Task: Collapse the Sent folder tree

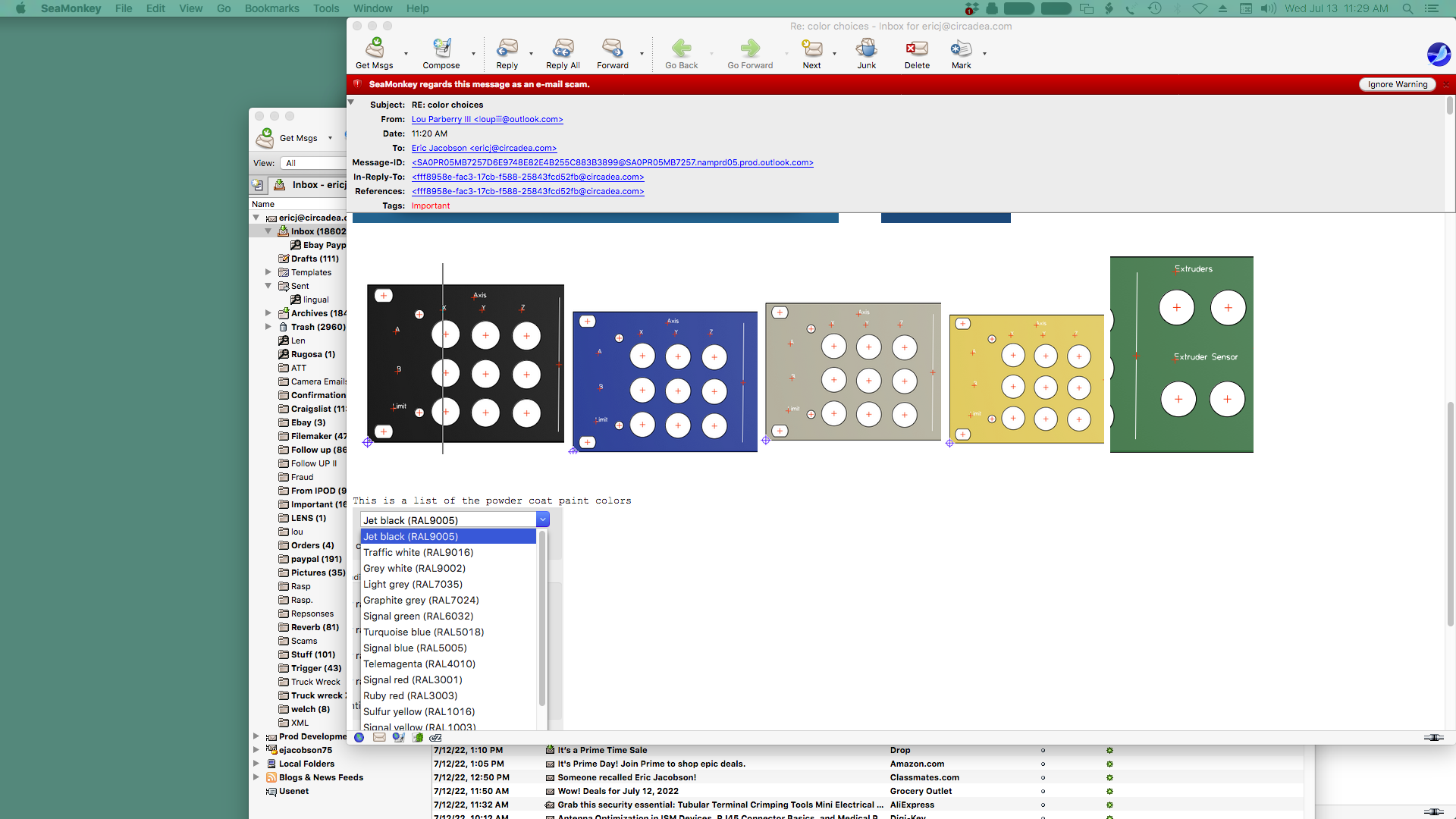Action: pyautogui.click(x=268, y=286)
